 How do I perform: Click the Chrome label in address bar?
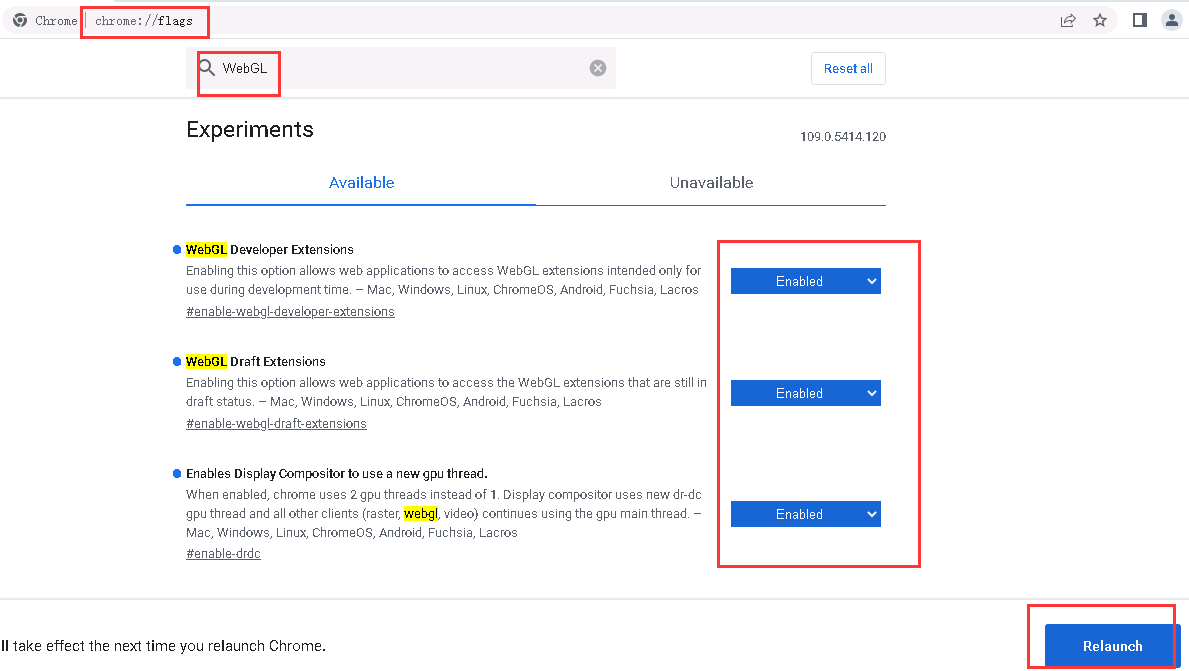click(x=56, y=20)
